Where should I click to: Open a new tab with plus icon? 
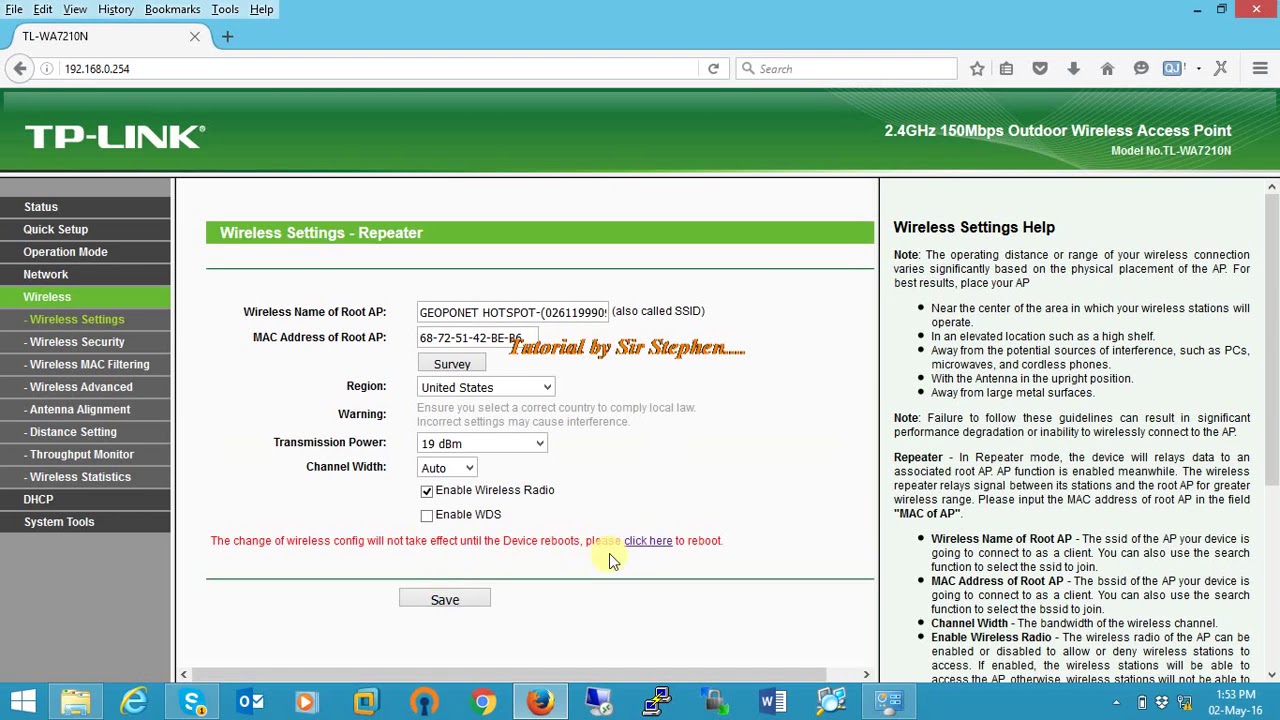[x=227, y=36]
